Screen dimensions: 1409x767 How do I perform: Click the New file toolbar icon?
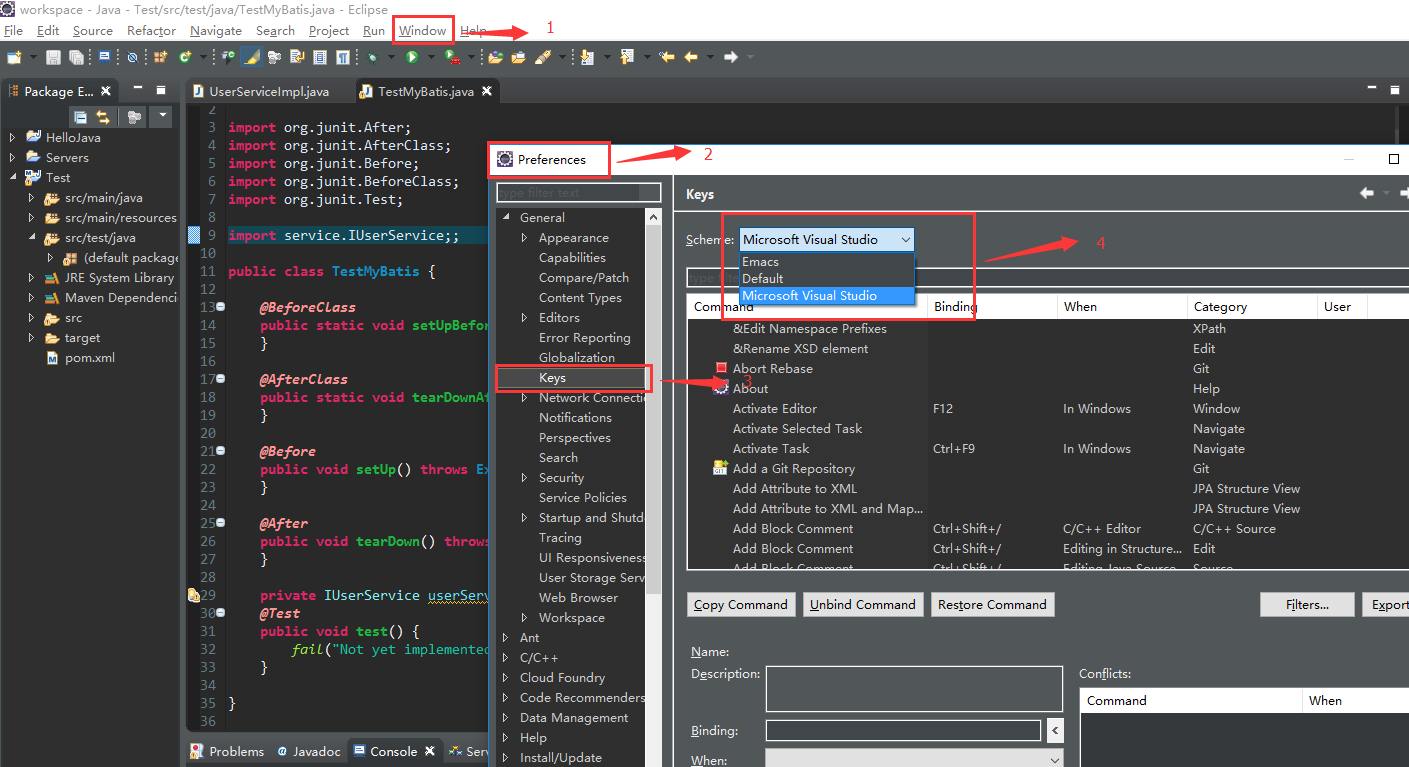13,57
